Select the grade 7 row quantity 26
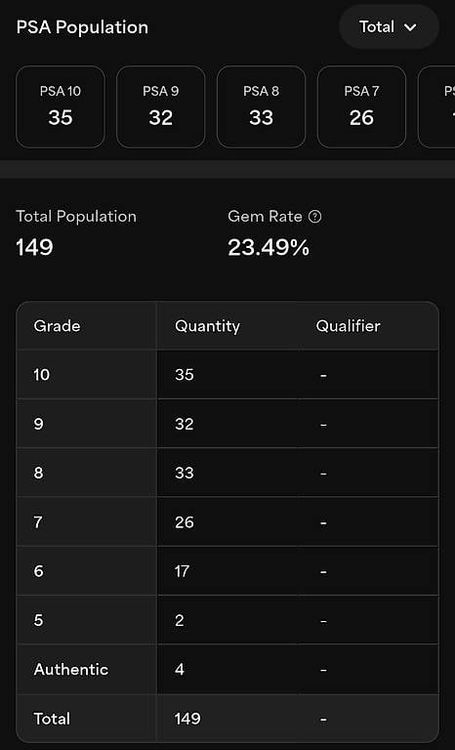The height and width of the screenshot is (750, 455). coord(184,522)
